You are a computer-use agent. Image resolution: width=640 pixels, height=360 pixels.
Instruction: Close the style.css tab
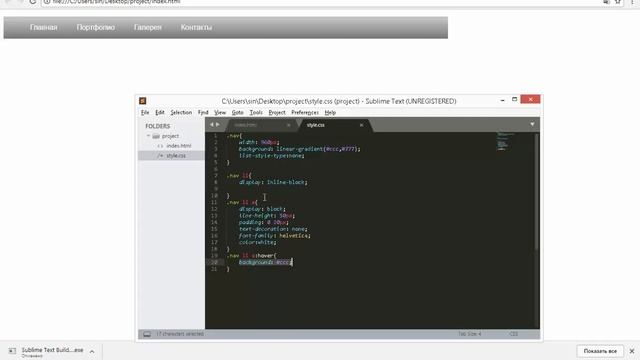pos(361,125)
